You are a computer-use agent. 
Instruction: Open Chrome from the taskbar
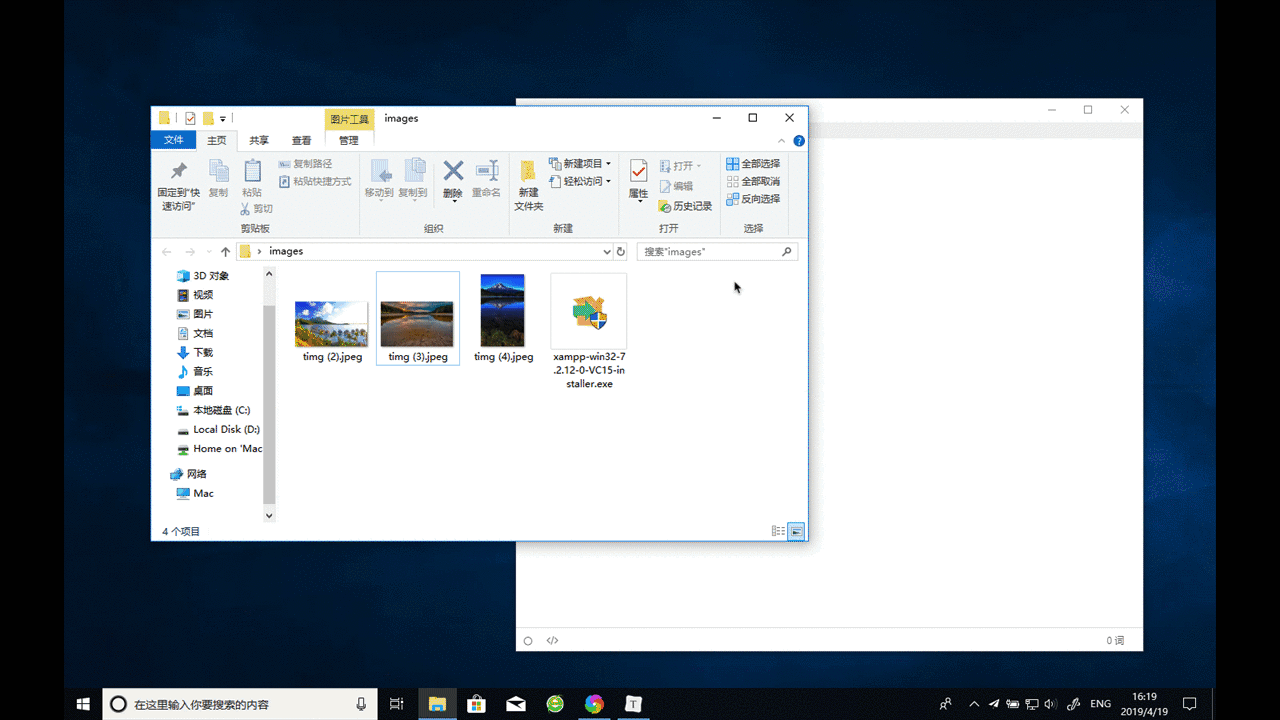click(x=594, y=704)
